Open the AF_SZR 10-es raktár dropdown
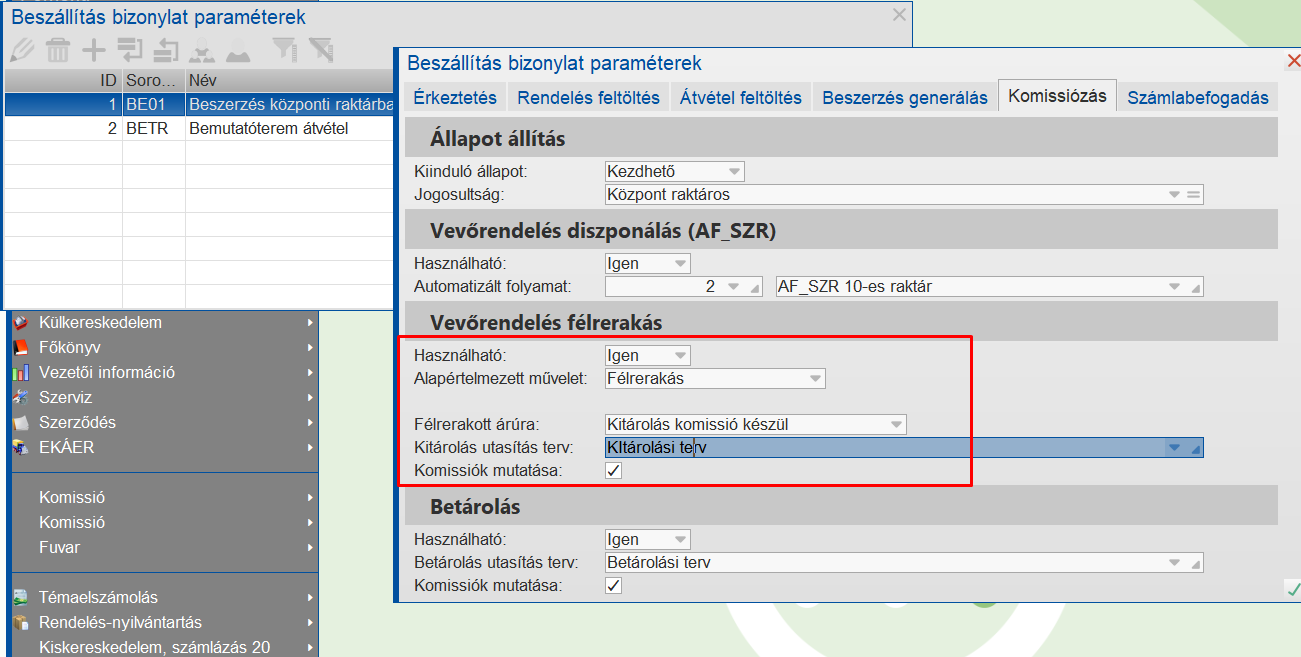This screenshot has width=1301, height=657. (x=1176, y=287)
